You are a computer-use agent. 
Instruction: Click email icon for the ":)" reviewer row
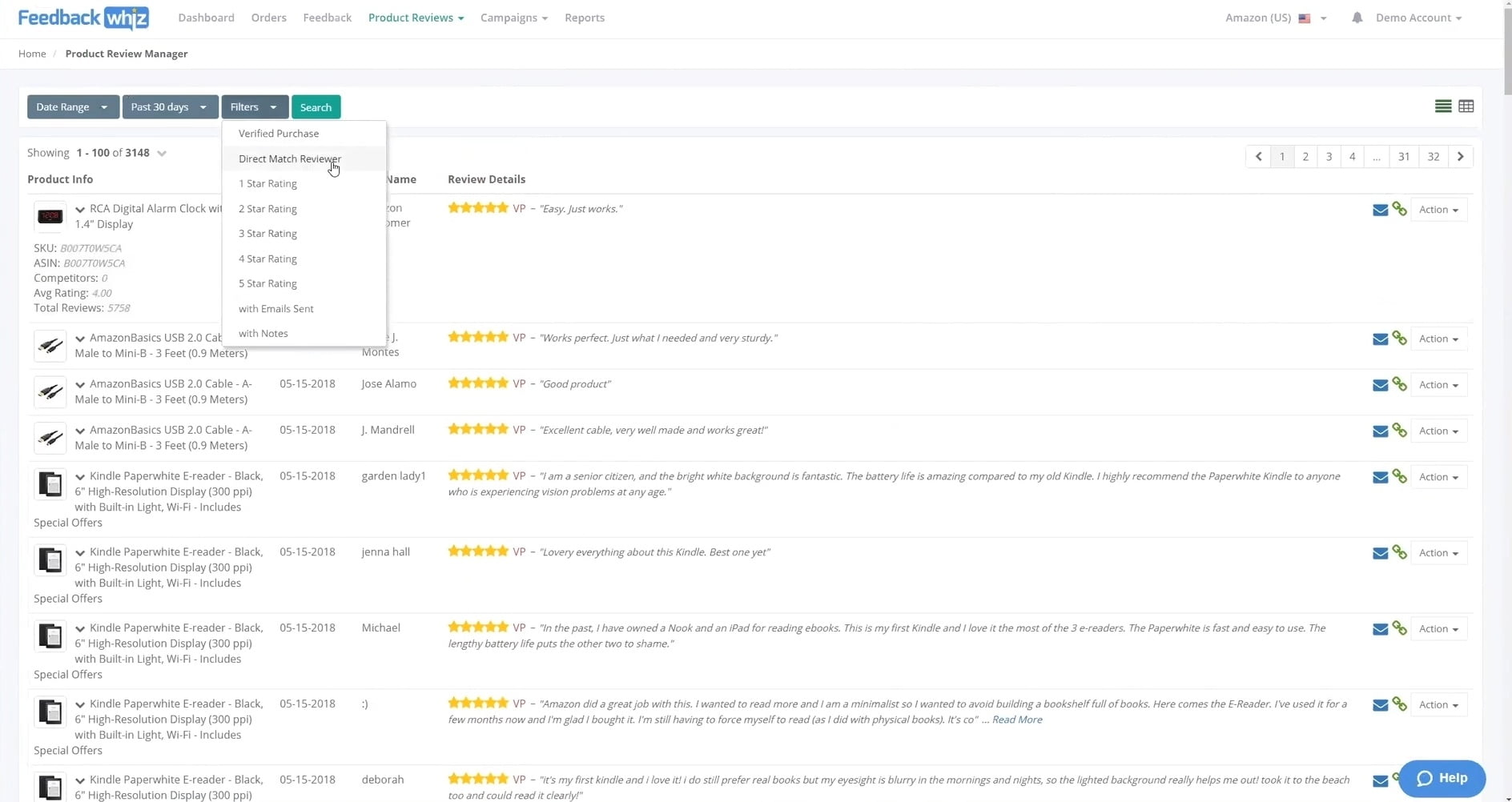click(1380, 705)
